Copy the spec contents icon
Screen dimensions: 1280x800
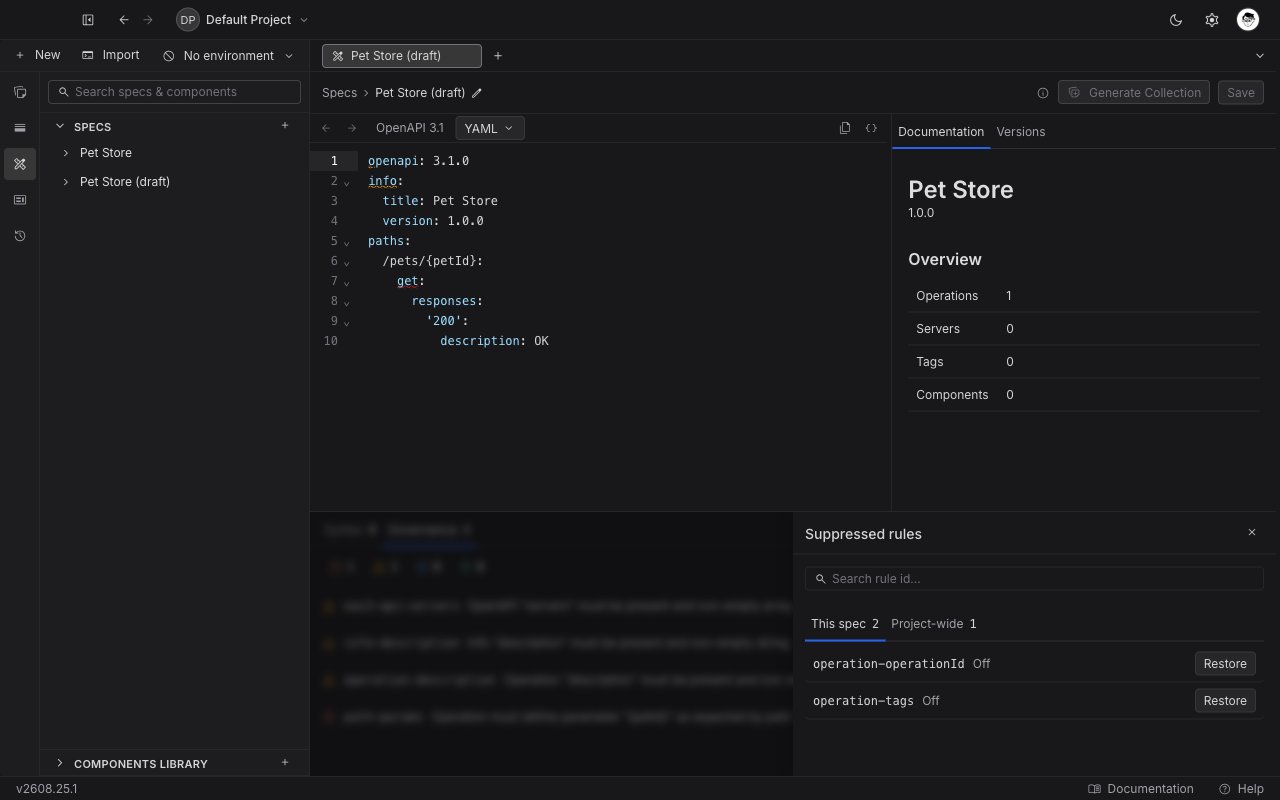(845, 128)
